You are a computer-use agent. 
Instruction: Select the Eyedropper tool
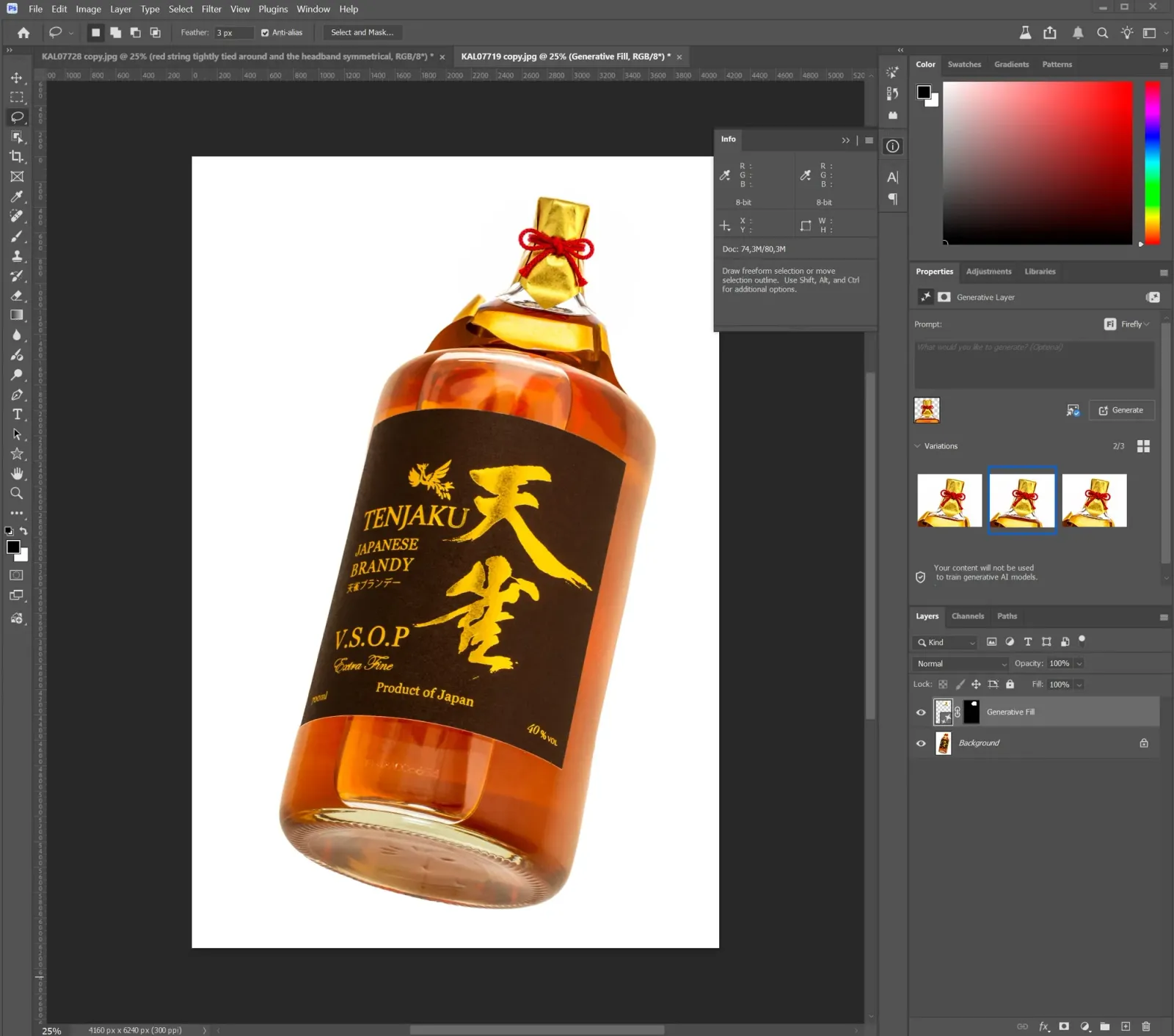pyautogui.click(x=16, y=197)
